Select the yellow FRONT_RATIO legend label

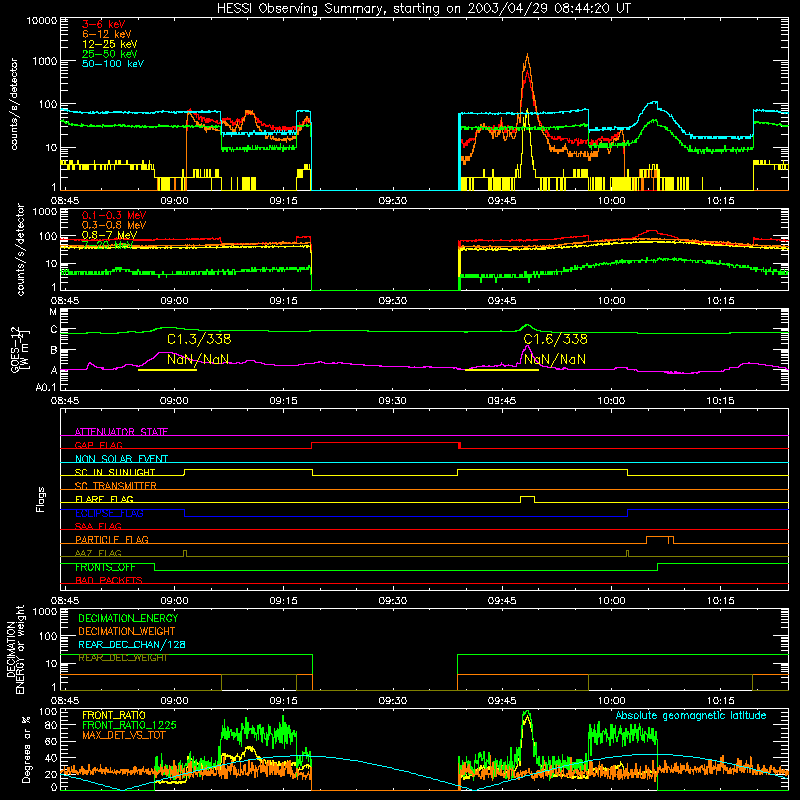(114, 715)
